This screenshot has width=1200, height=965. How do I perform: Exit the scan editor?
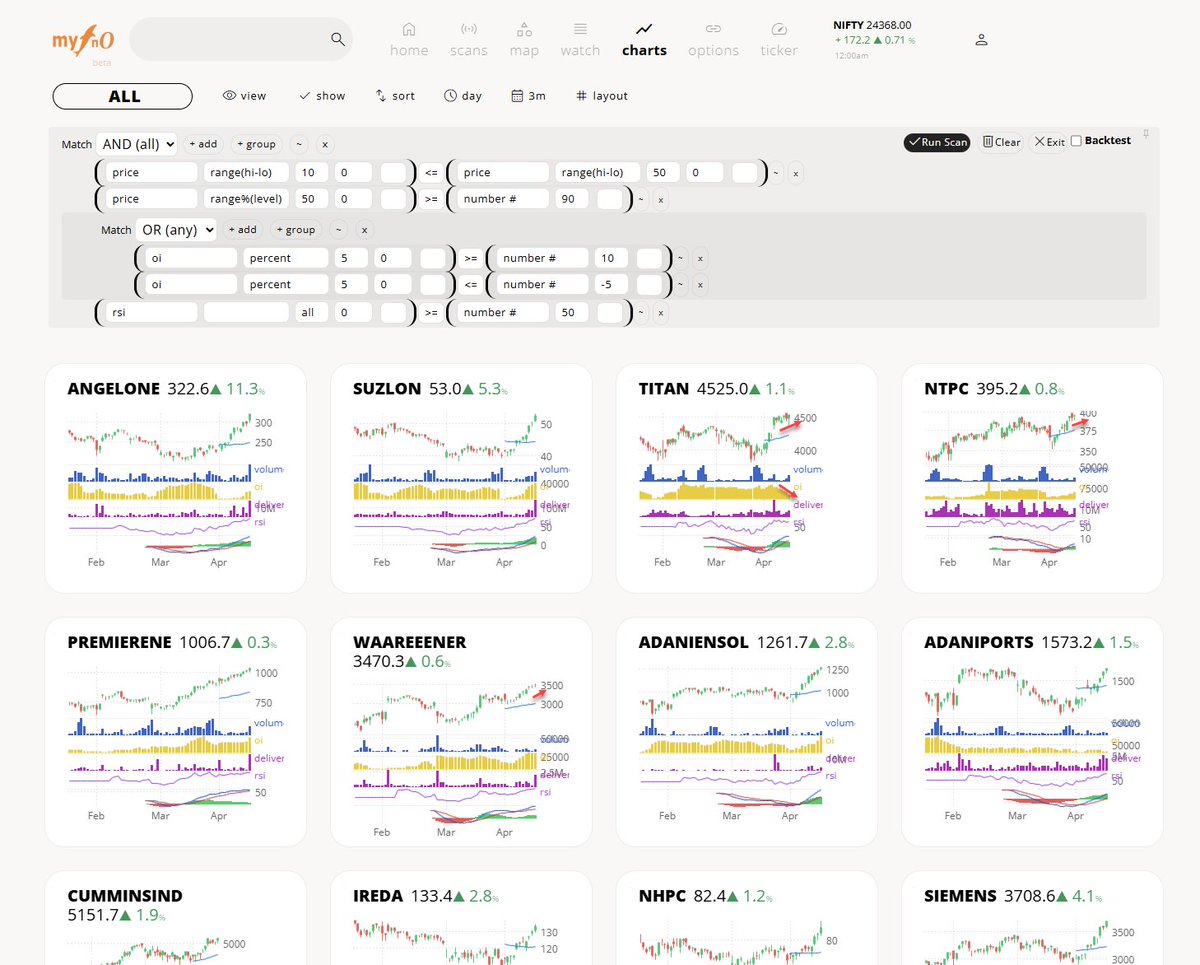click(x=1048, y=142)
